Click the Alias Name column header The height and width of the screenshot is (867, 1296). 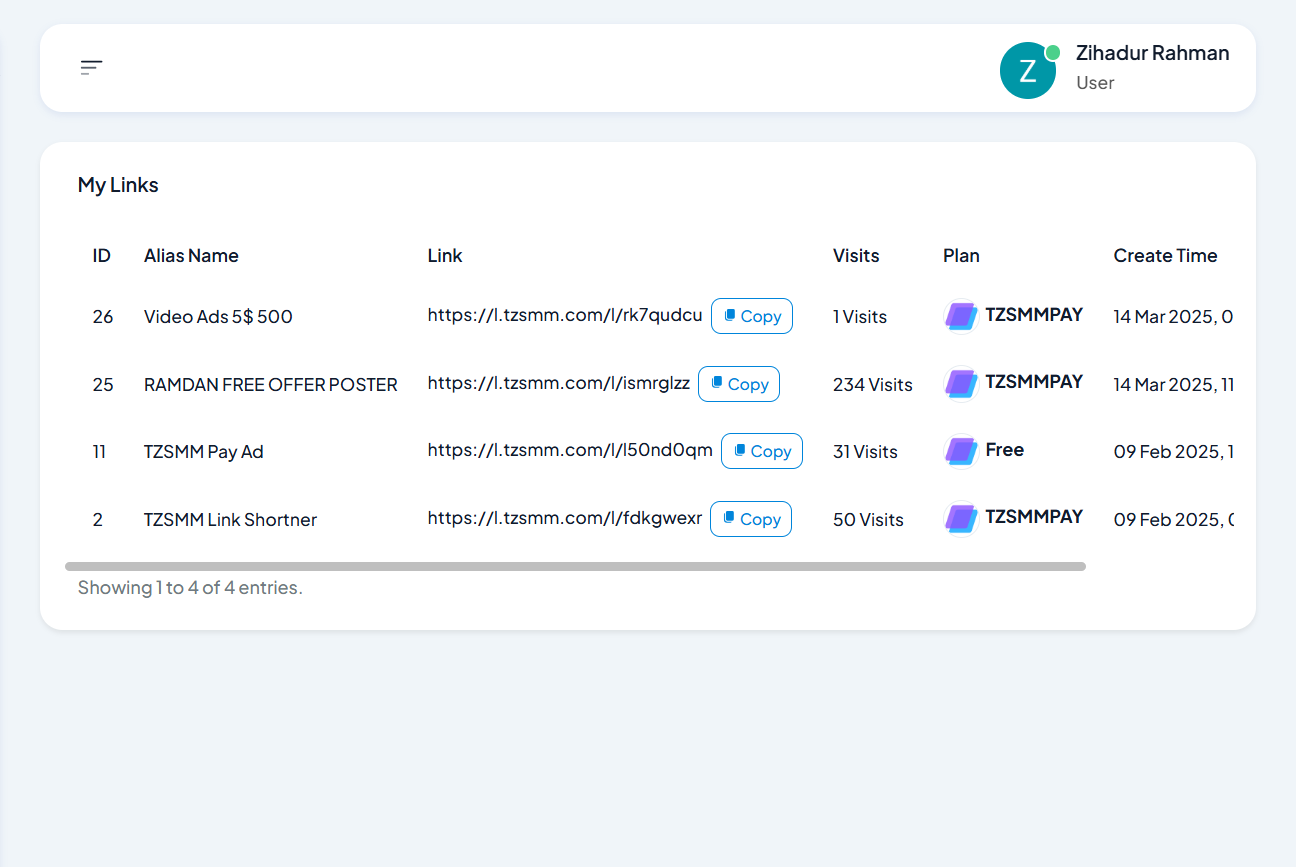click(x=191, y=255)
